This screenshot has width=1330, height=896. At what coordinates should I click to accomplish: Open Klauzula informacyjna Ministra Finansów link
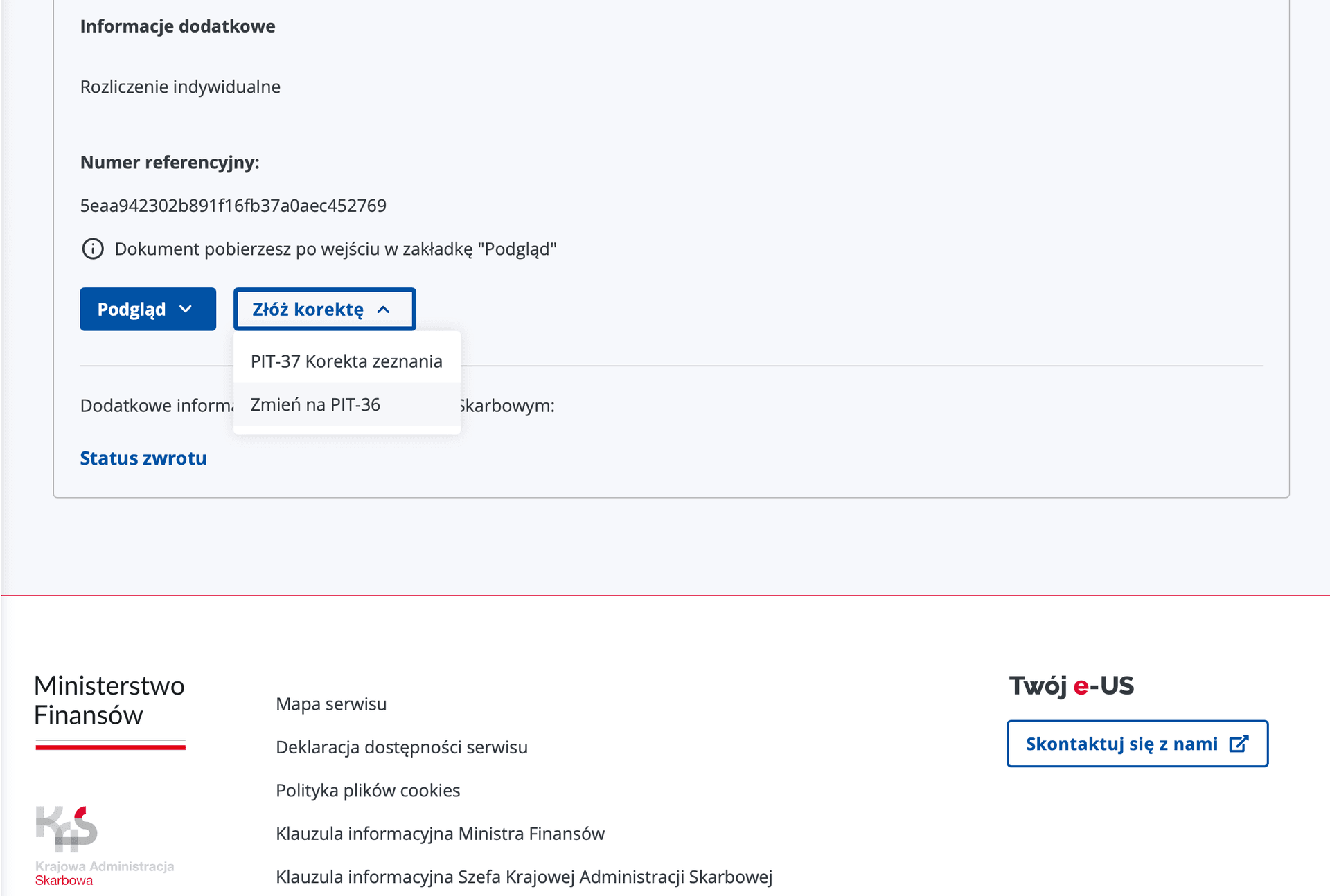pyautogui.click(x=441, y=834)
